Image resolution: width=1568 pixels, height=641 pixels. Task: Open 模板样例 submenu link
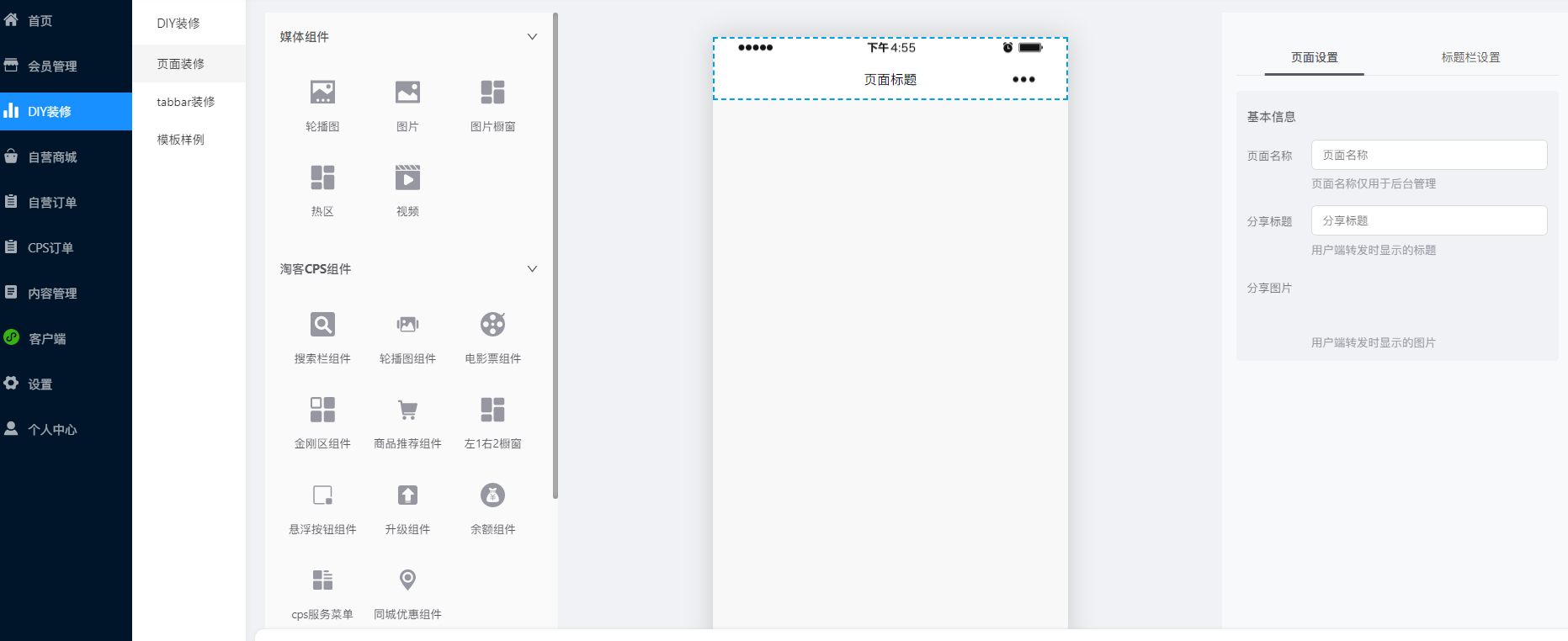tap(181, 140)
